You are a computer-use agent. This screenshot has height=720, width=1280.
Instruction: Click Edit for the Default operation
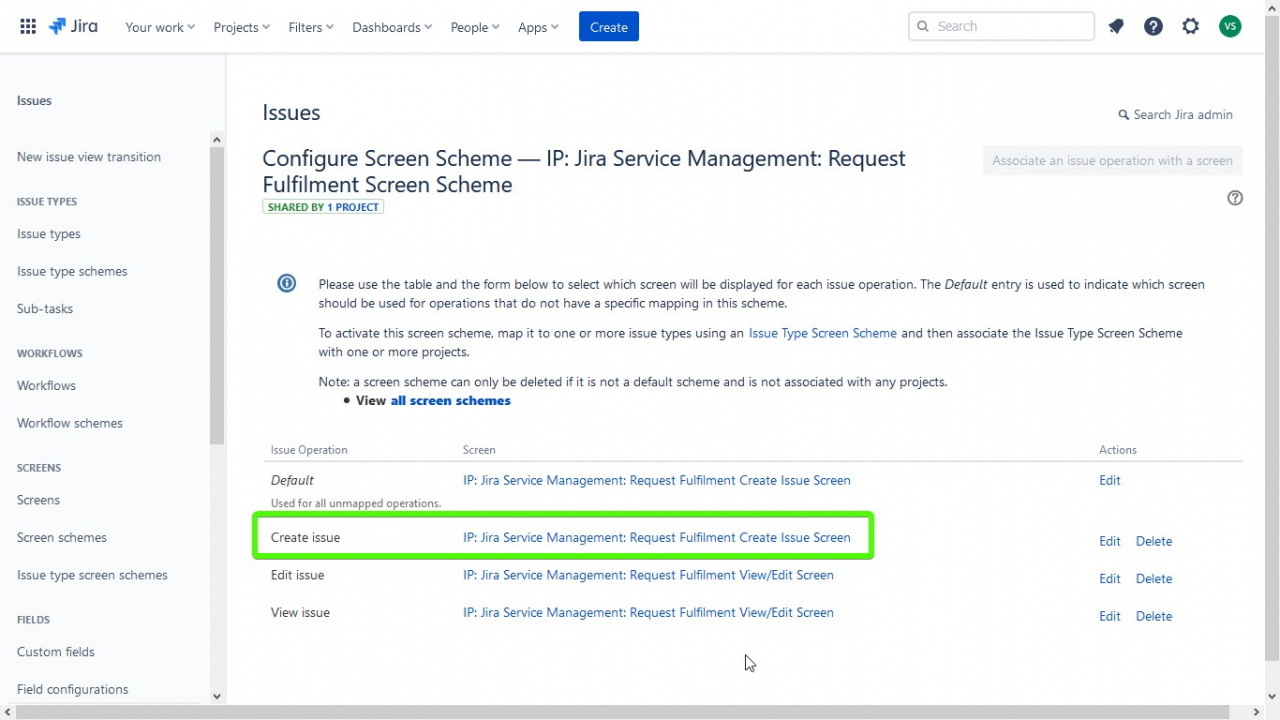[x=1110, y=480]
